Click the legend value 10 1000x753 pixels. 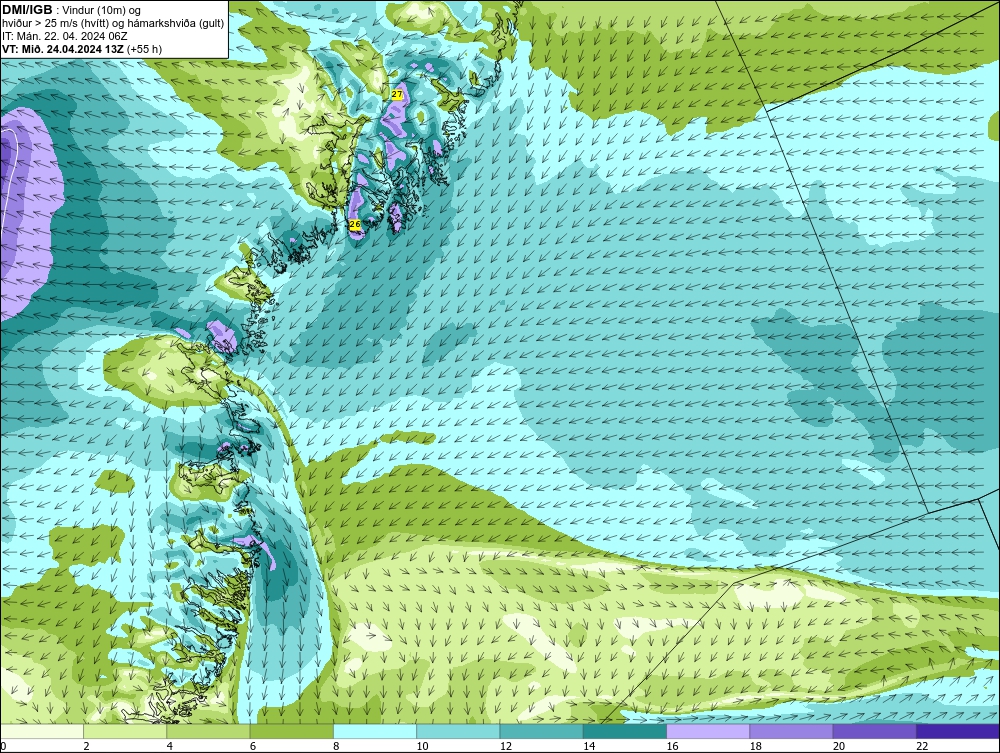pos(422,746)
